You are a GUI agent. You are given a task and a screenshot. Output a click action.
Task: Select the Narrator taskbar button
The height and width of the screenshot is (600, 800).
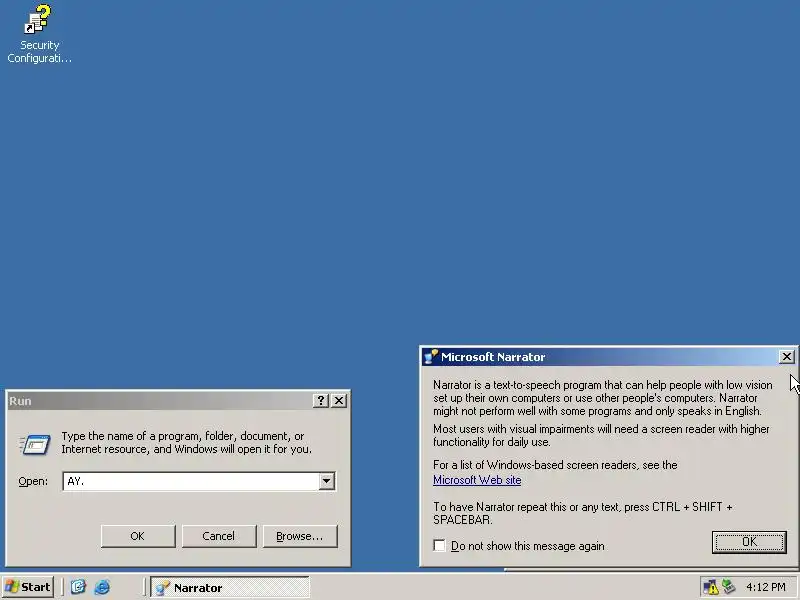(231, 587)
